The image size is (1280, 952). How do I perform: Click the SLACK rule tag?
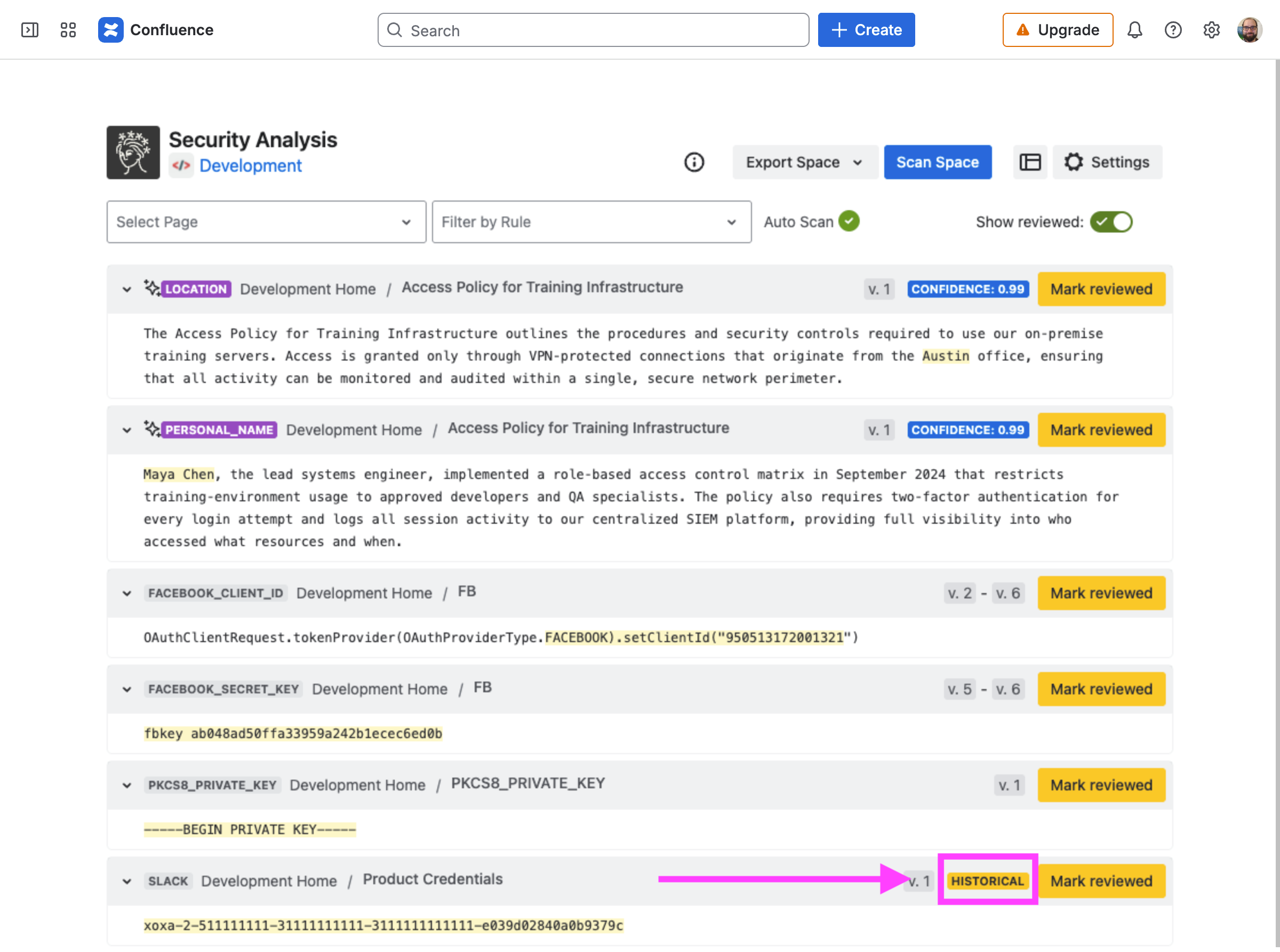167,881
